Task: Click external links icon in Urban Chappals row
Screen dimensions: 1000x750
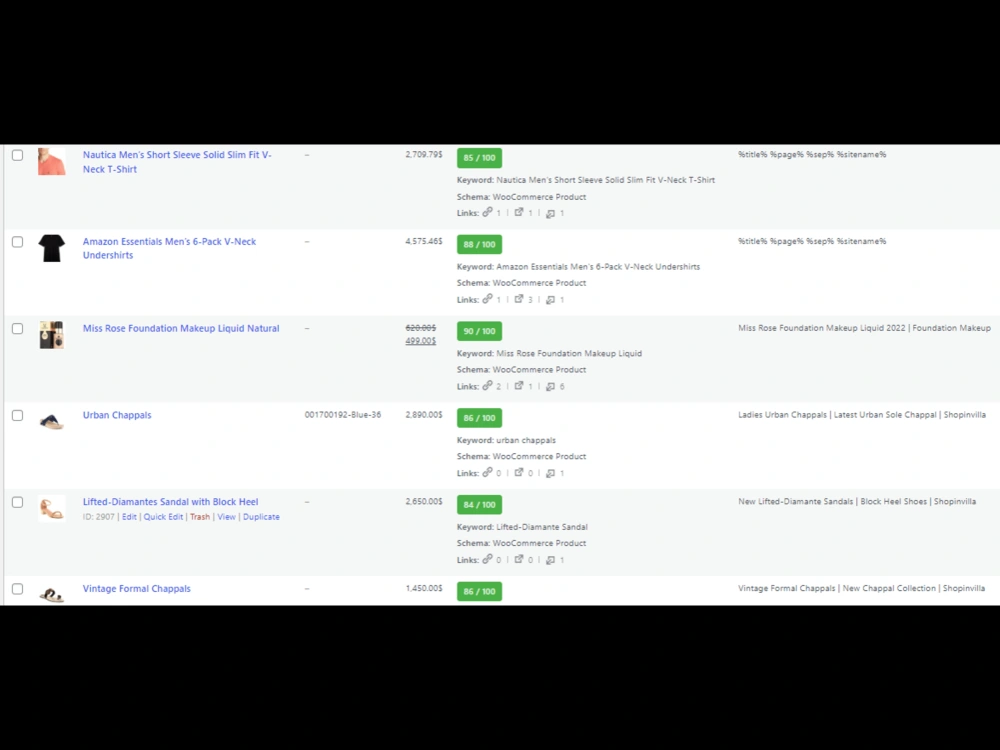Action: click(x=519, y=473)
